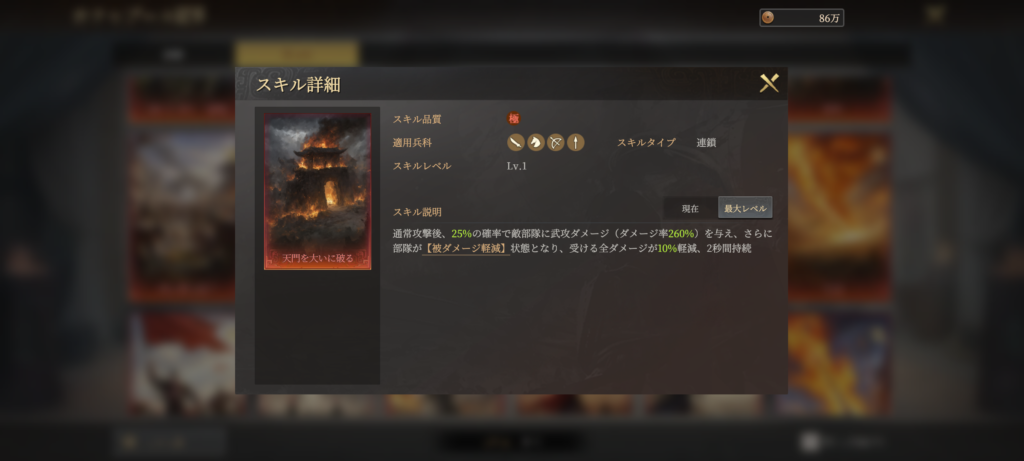This screenshot has width=1024, height=461.
Task: Tap the copper coin icon beside 86万
Action: (x=768, y=18)
